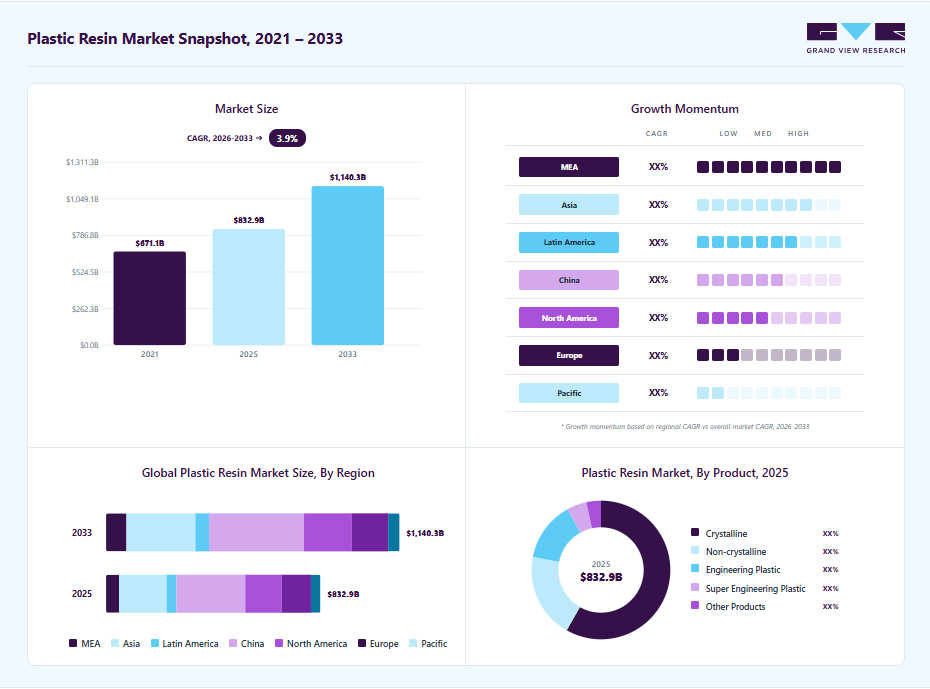Click the Europe legend swatch under region chart
Image resolution: width=930 pixels, height=689 pixels.
pos(362,643)
